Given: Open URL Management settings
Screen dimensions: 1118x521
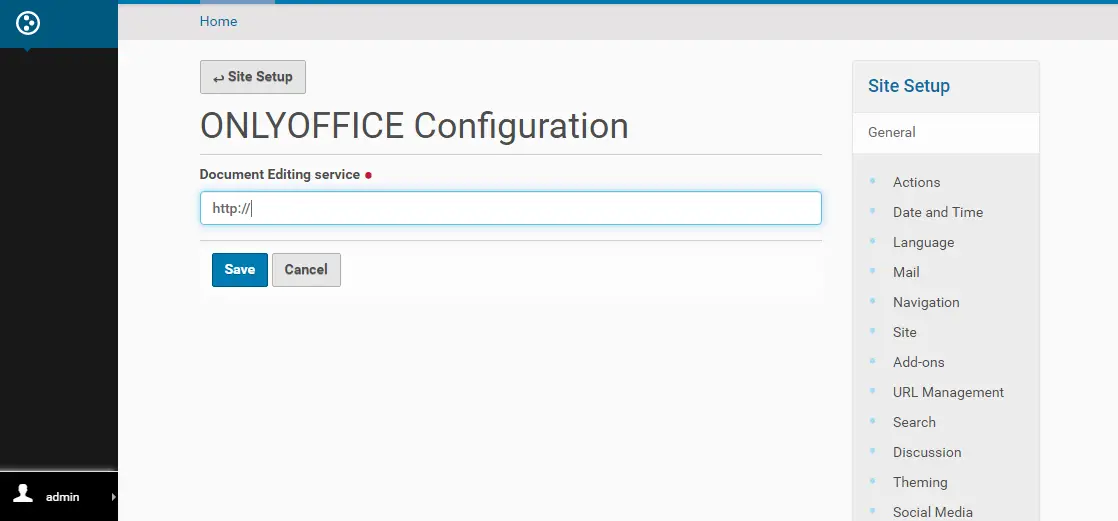Looking at the screenshot, I should click(x=948, y=392).
